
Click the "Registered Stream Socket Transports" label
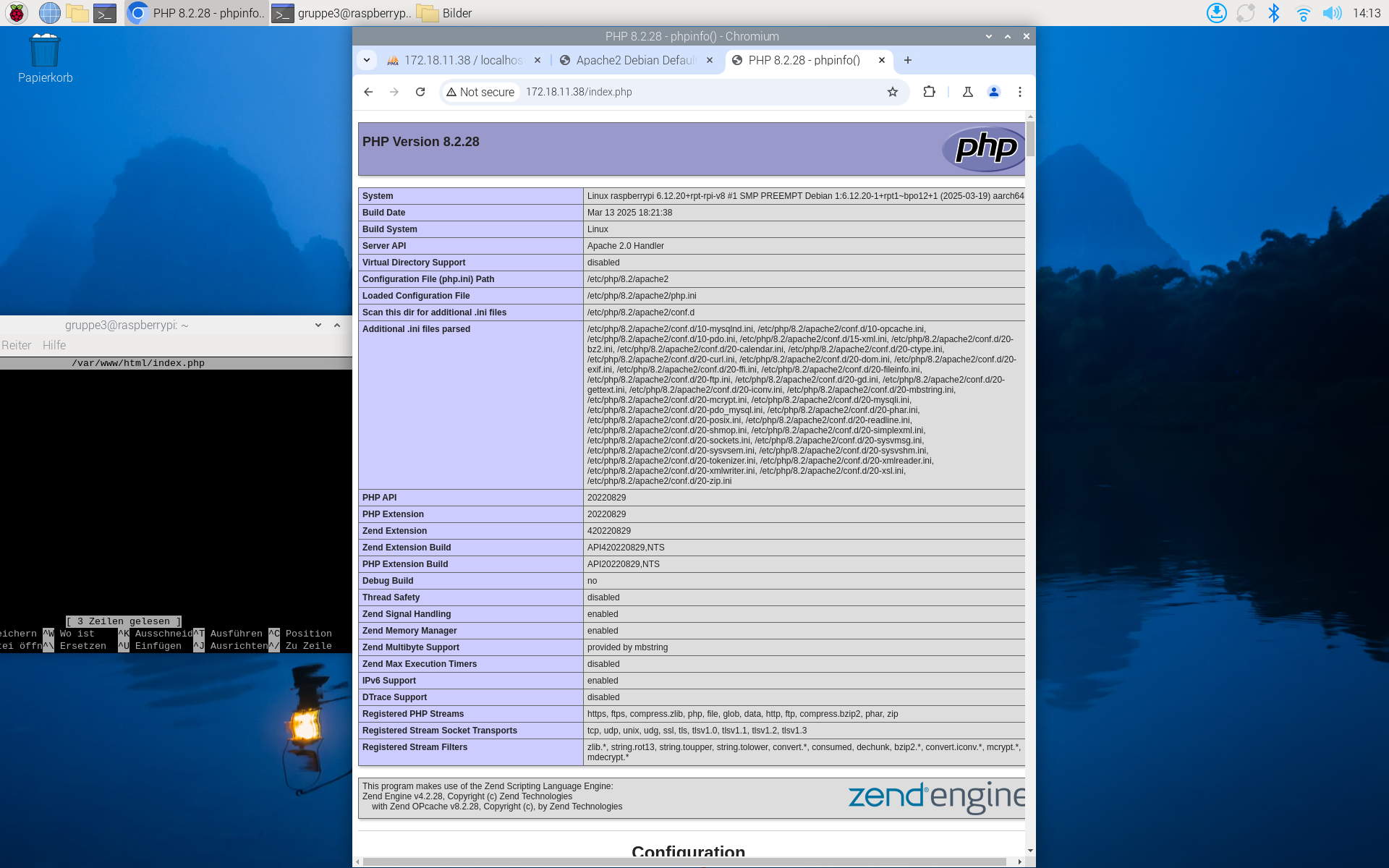pos(440,731)
